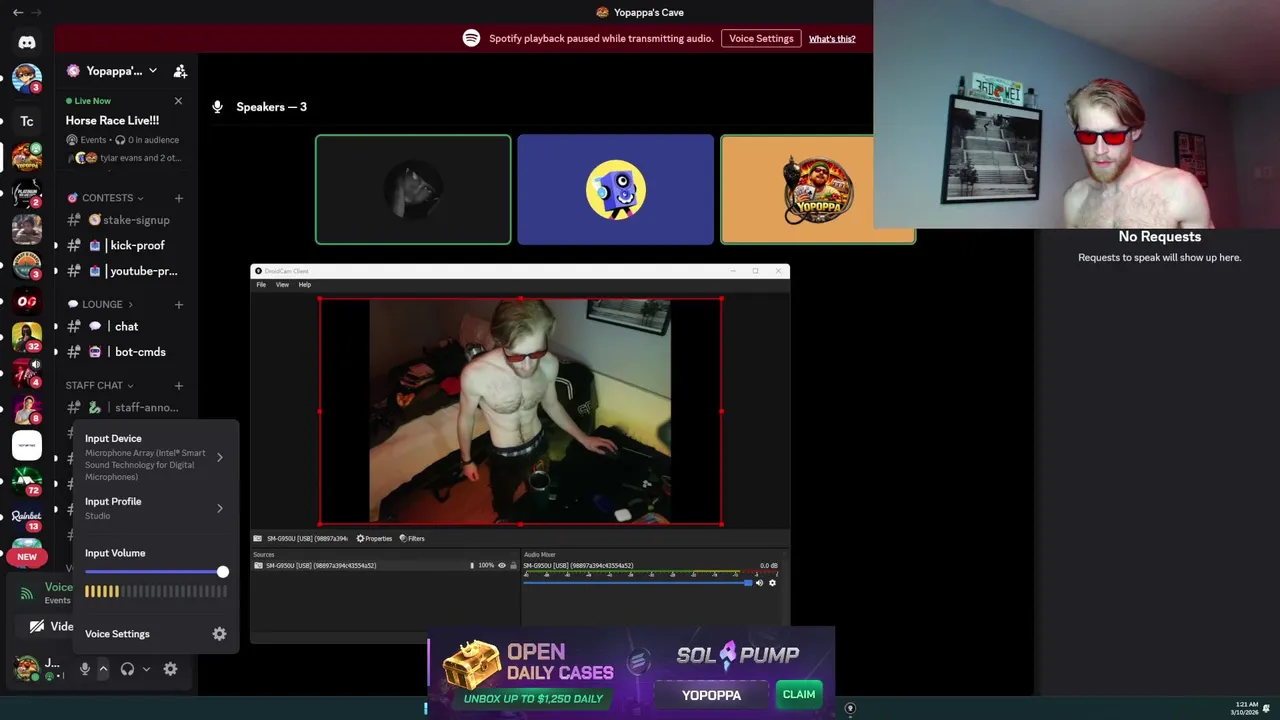Adjust the Input Volume slider handle
Image resolution: width=1280 pixels, height=720 pixels.
point(223,572)
